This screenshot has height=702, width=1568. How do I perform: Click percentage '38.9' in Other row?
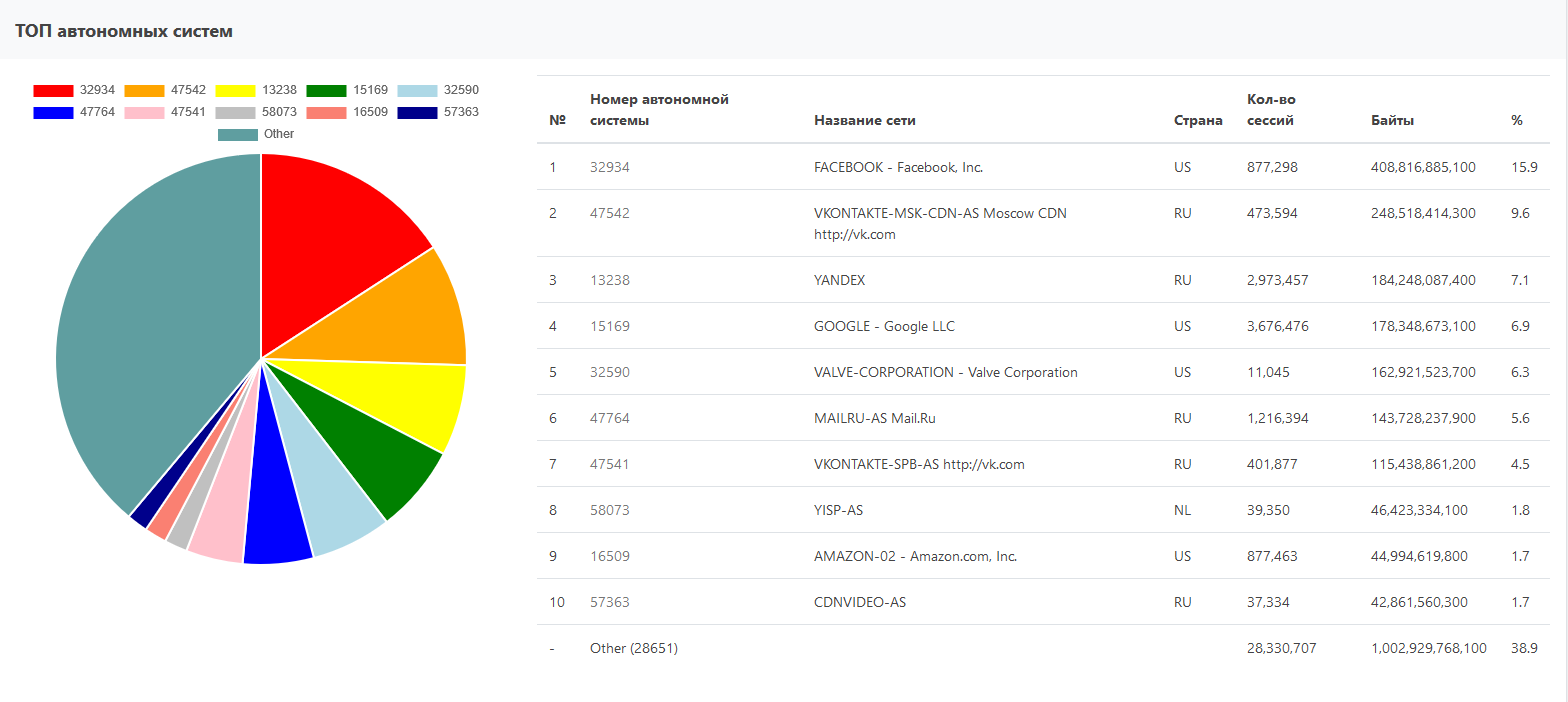[1524, 648]
